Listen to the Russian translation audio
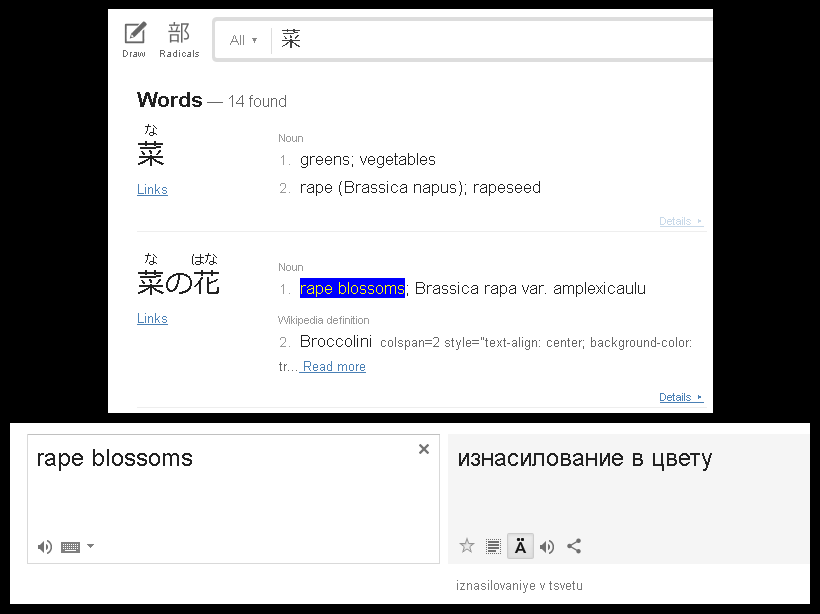This screenshot has height=614, width=820. pos(547,547)
